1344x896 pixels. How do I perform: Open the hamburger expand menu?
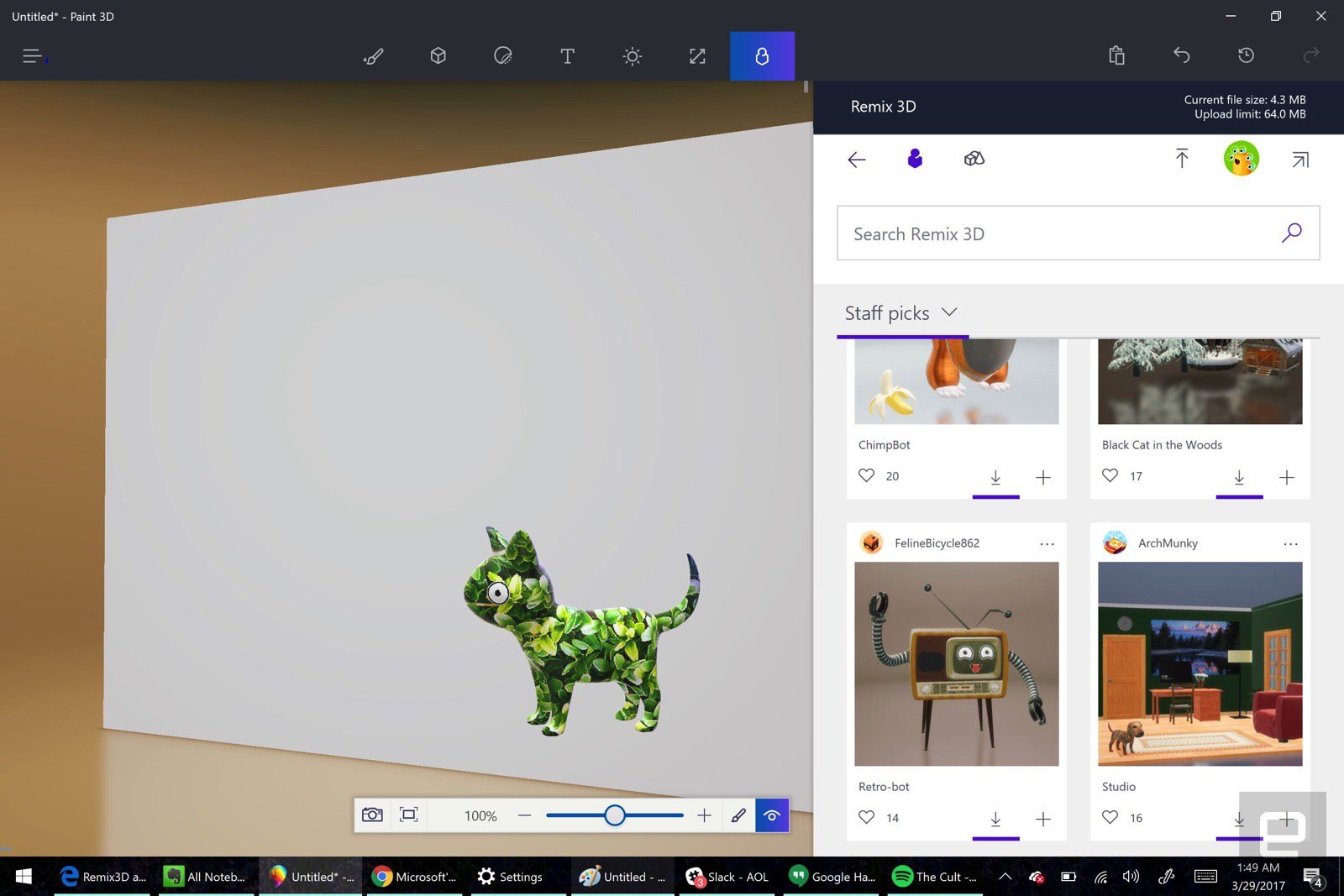coord(32,56)
